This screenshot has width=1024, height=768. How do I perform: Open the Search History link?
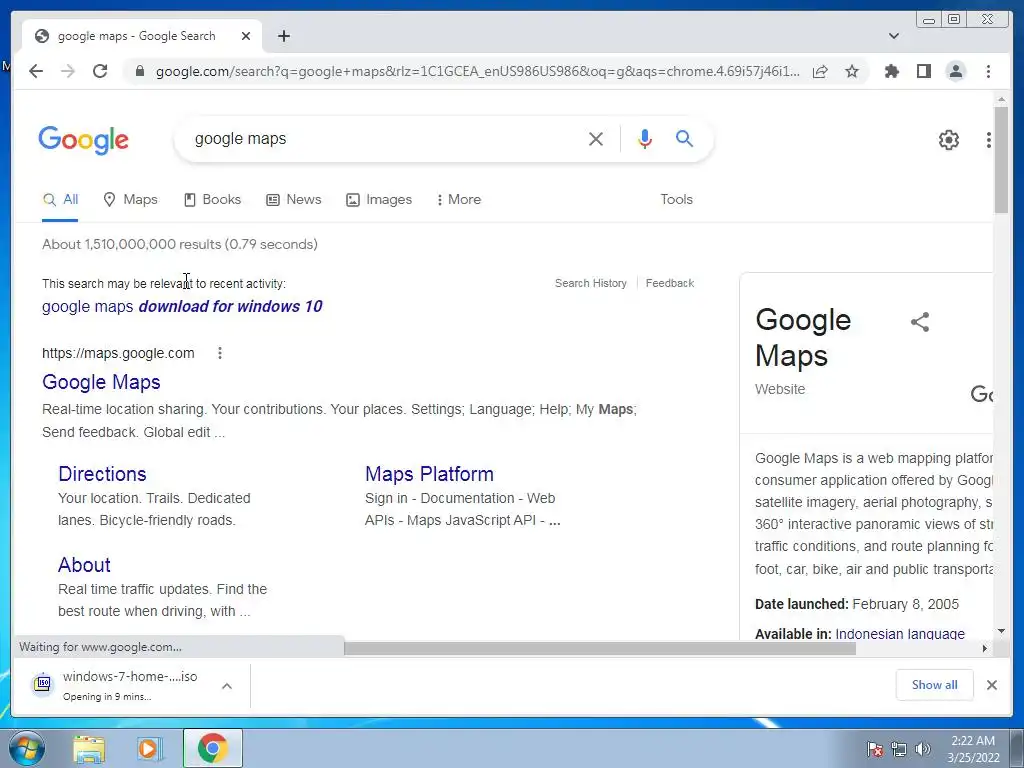[590, 283]
